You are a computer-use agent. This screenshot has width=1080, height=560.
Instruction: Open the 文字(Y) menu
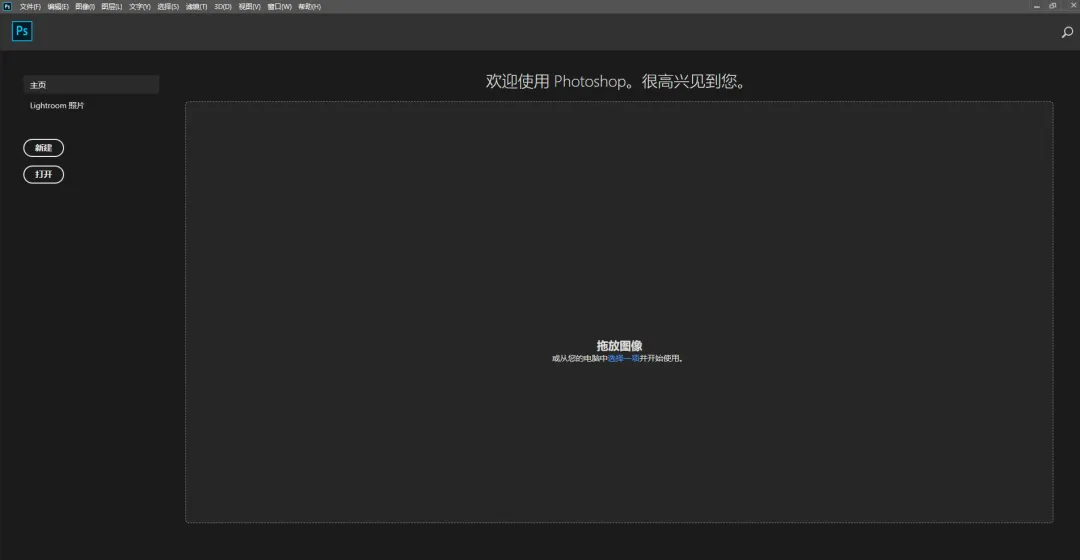tap(140, 6)
